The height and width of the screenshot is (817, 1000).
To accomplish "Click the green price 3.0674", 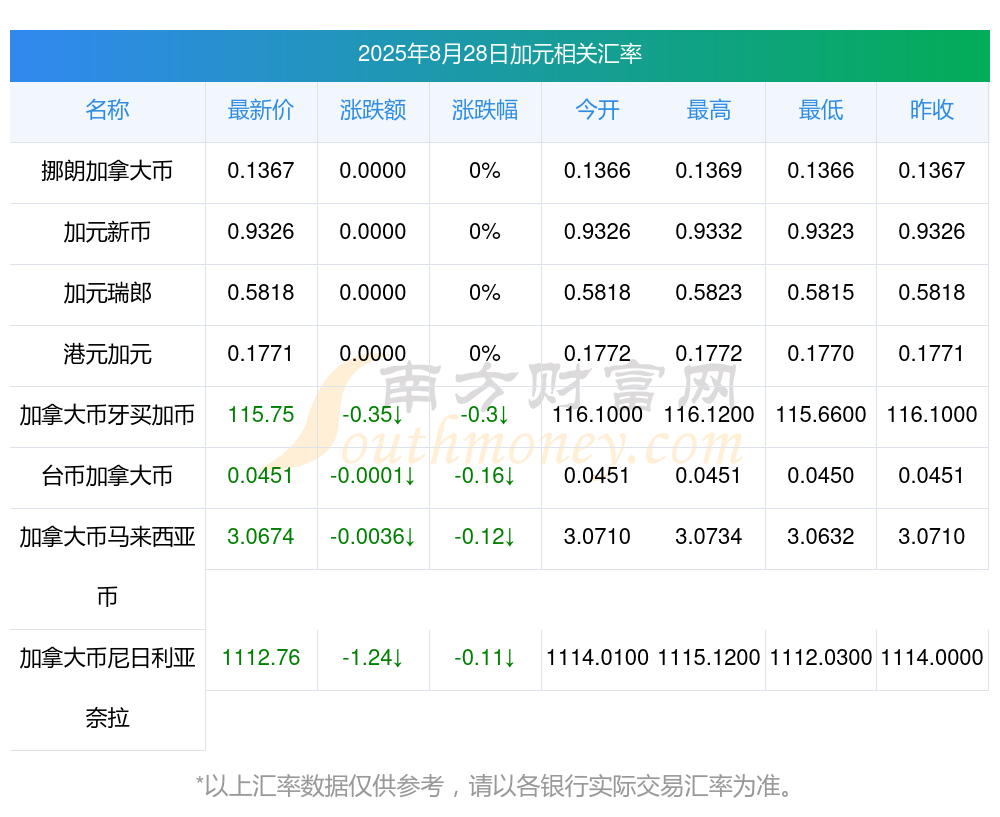I will [x=261, y=536].
